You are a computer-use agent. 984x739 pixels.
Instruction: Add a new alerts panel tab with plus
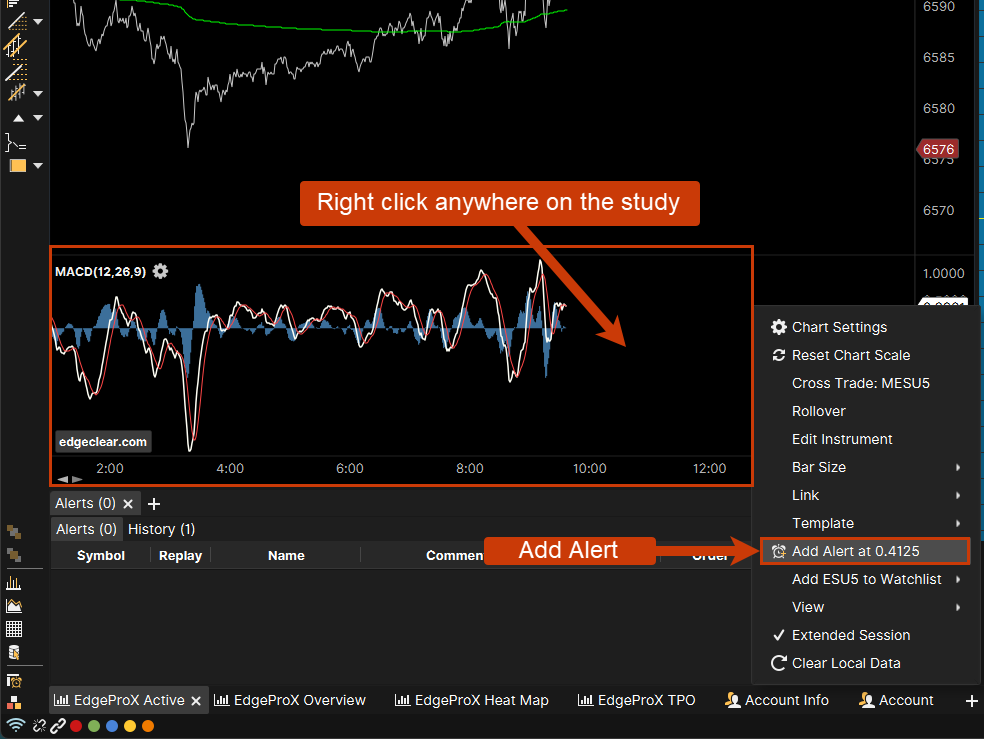(x=154, y=503)
